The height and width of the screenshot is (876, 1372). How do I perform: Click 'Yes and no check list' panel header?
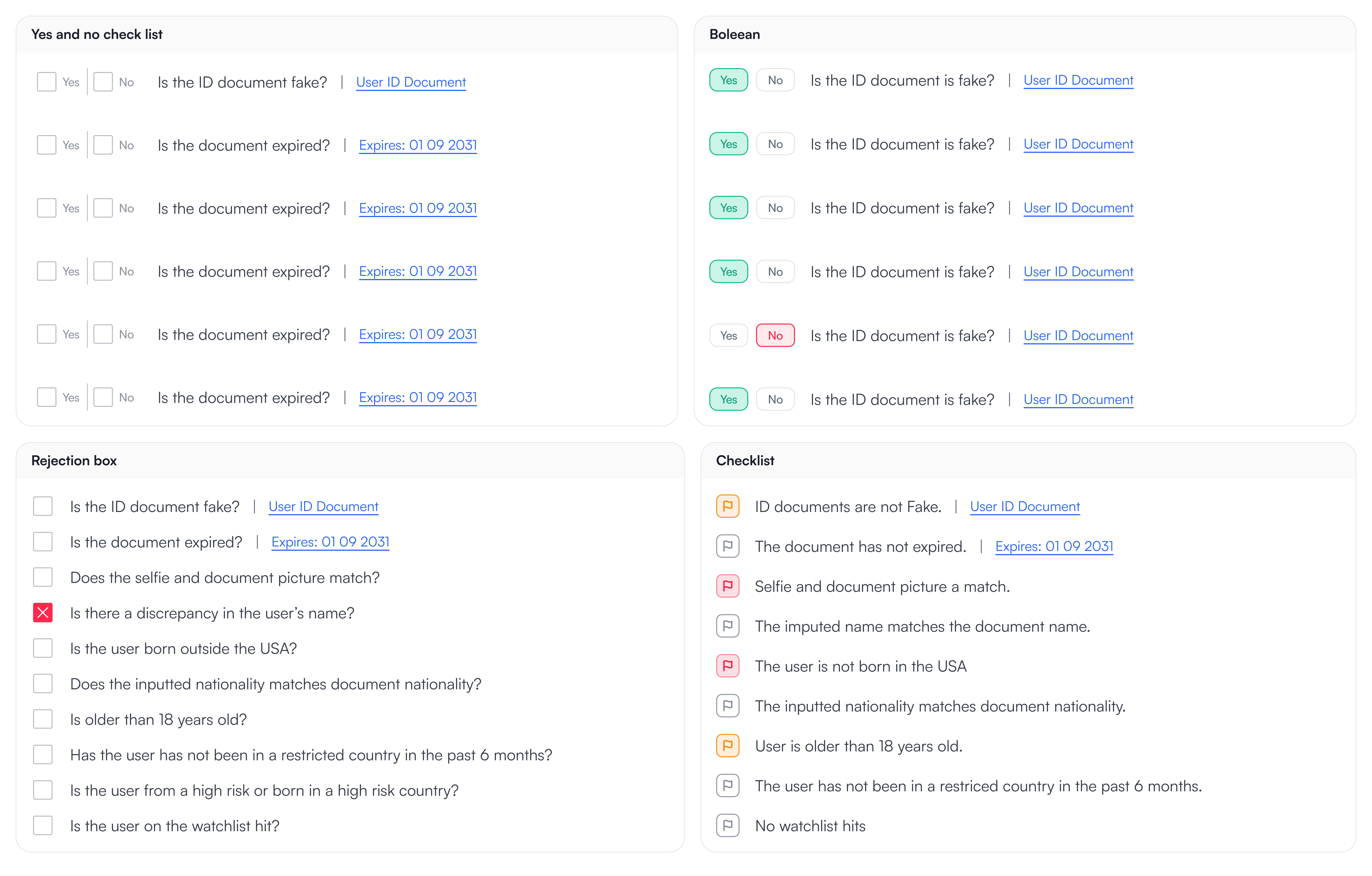(97, 34)
